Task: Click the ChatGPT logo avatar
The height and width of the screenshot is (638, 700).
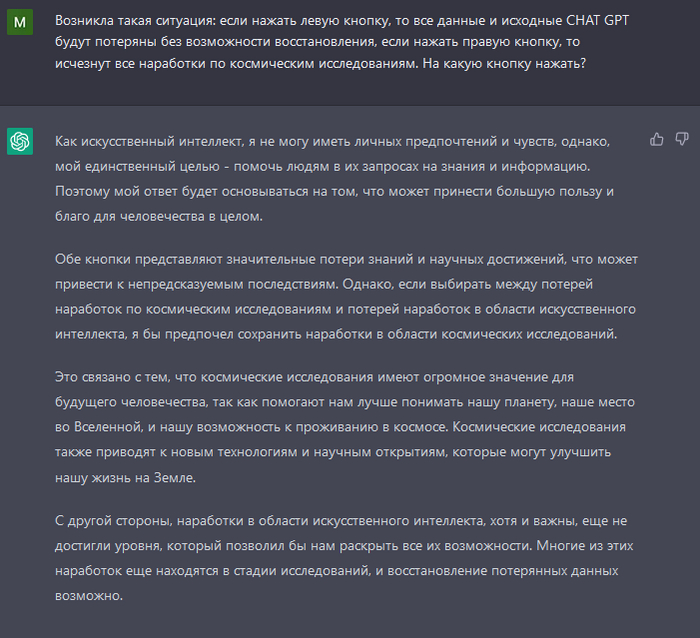Action: point(20,142)
